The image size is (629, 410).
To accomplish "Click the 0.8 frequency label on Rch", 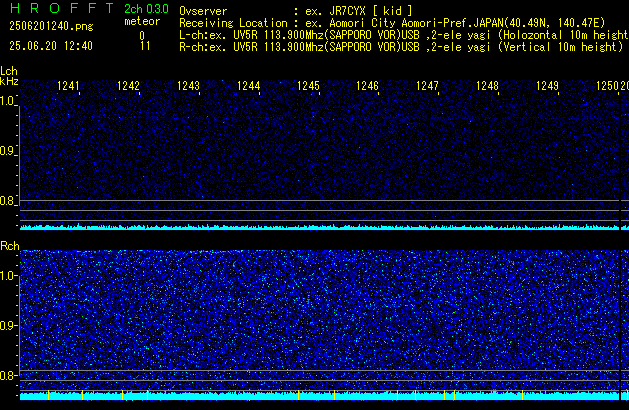I will click(7, 375).
